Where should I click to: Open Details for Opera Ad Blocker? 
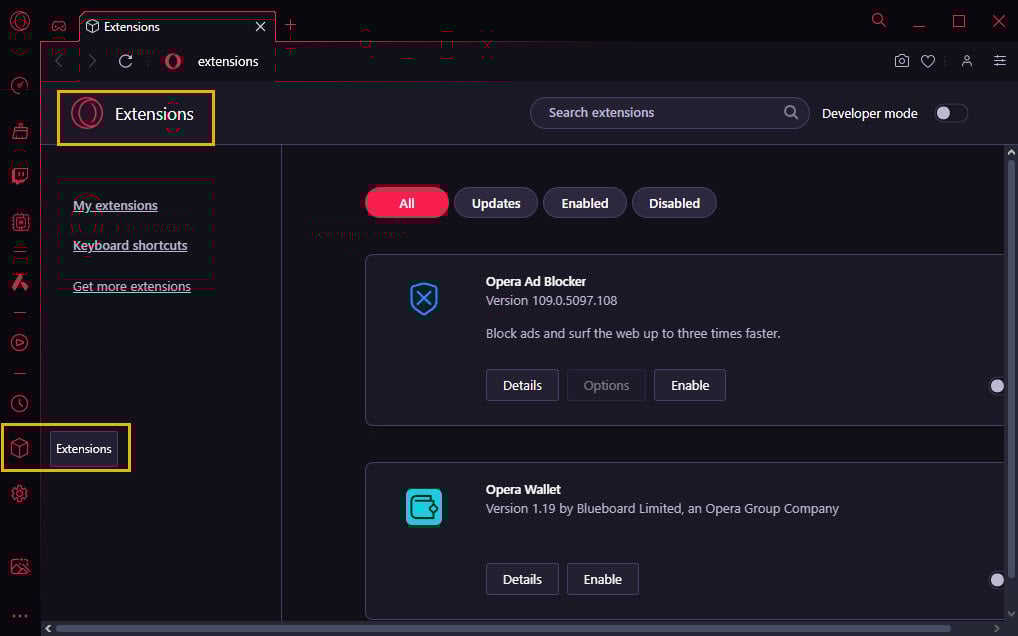point(523,385)
